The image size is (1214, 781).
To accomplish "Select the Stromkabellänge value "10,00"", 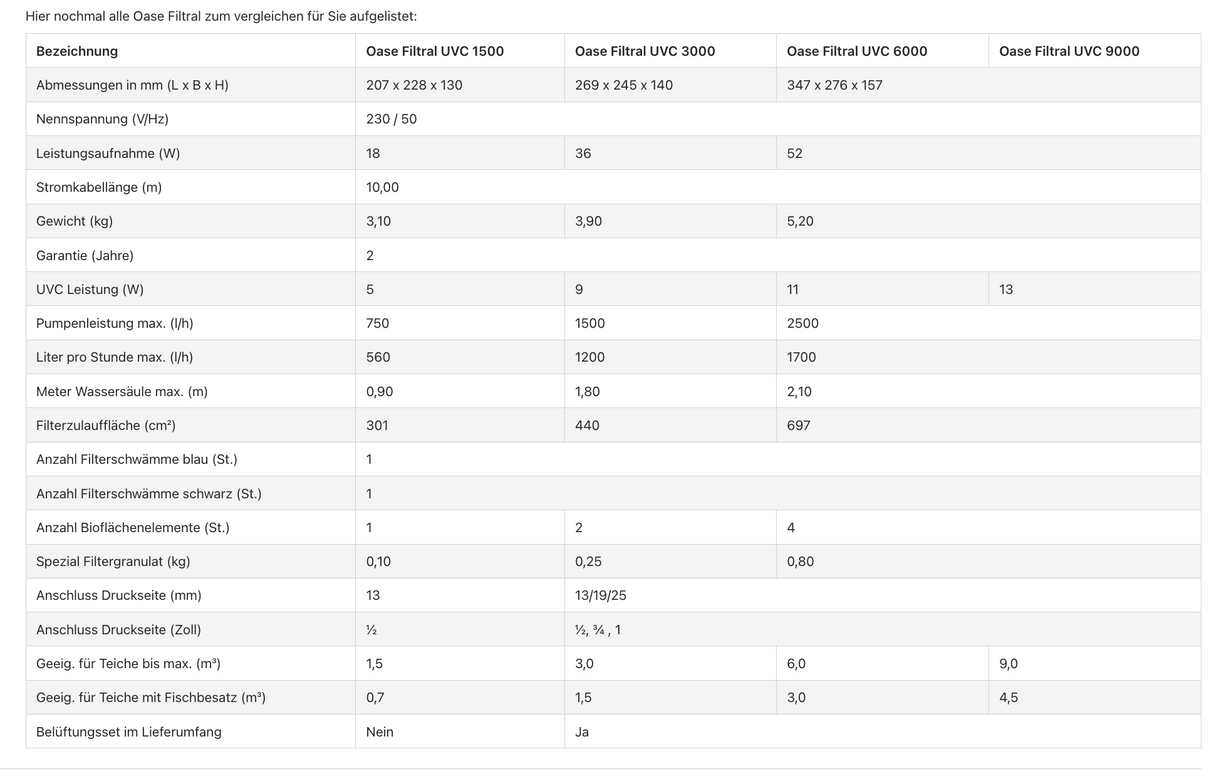I will [382, 187].
